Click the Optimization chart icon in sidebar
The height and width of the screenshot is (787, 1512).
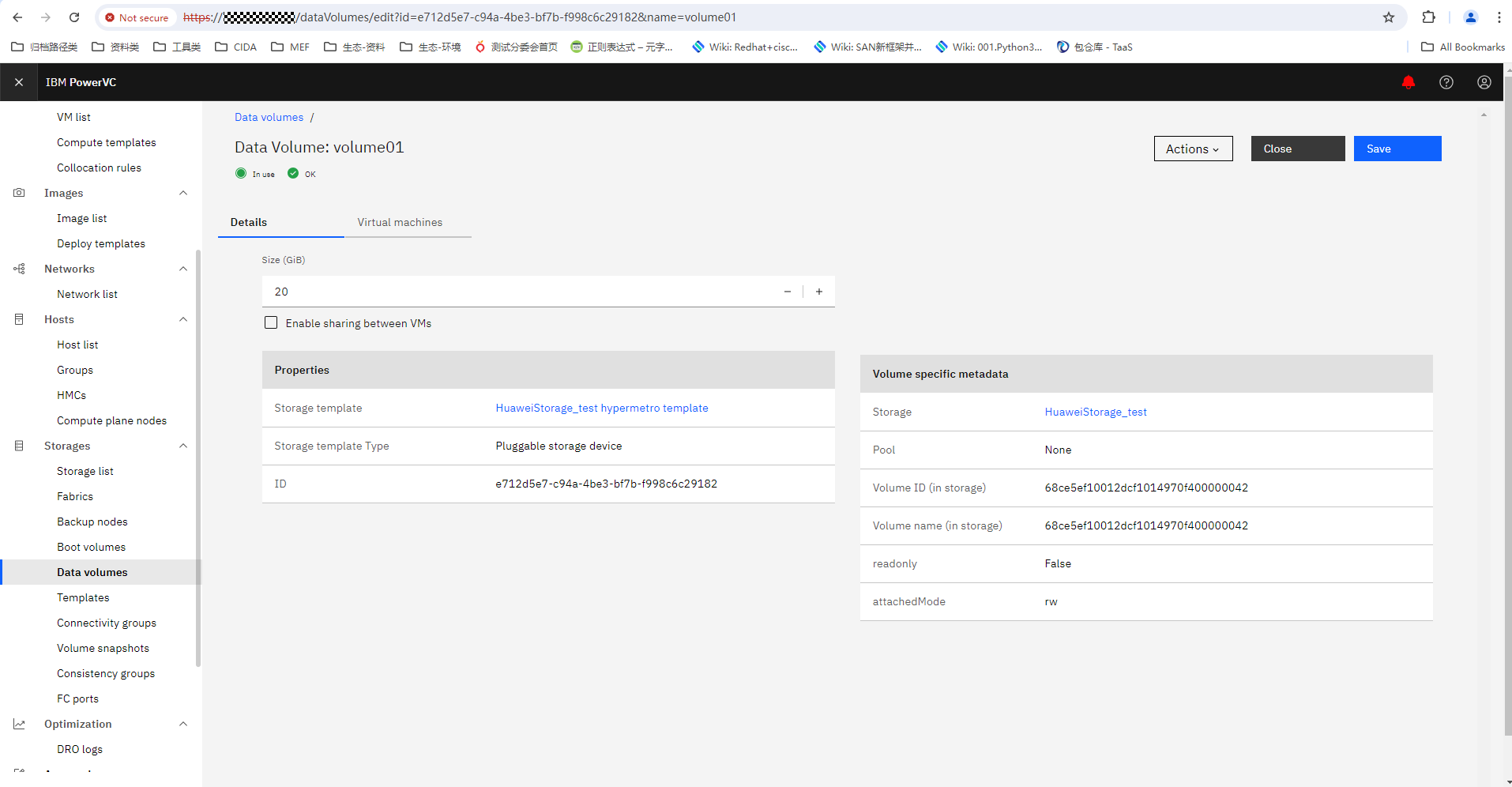click(x=19, y=724)
